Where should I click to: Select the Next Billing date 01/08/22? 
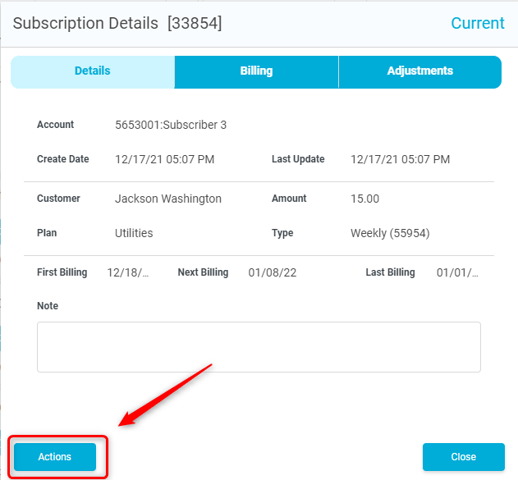(x=272, y=273)
